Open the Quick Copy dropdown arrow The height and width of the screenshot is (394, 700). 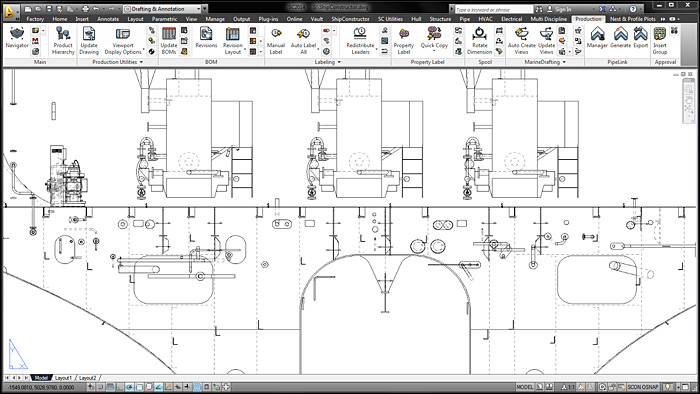point(434,50)
